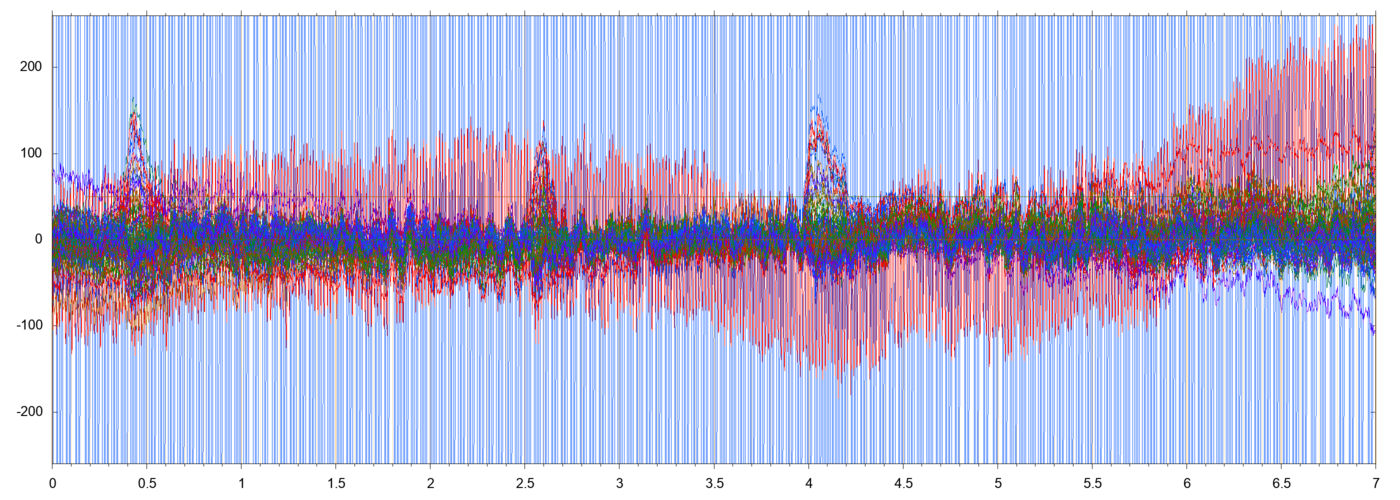Click the 3.5 tick label on the time axis

(x=714, y=482)
